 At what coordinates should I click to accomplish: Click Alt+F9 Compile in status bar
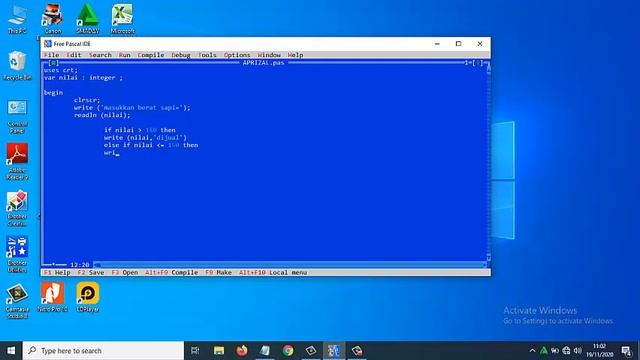pos(171,272)
